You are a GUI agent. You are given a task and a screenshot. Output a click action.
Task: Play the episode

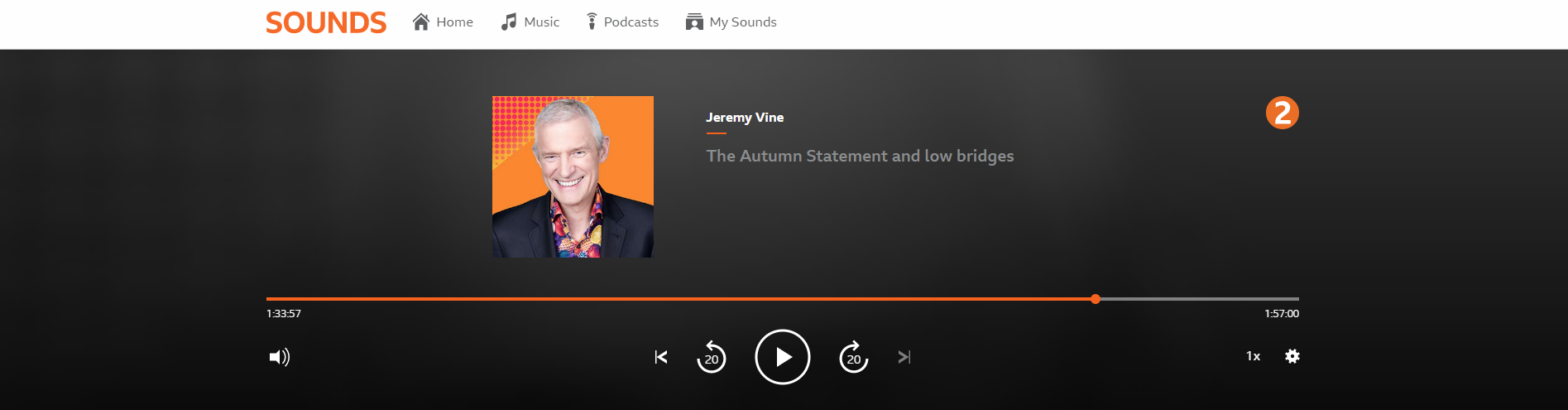[x=783, y=357]
